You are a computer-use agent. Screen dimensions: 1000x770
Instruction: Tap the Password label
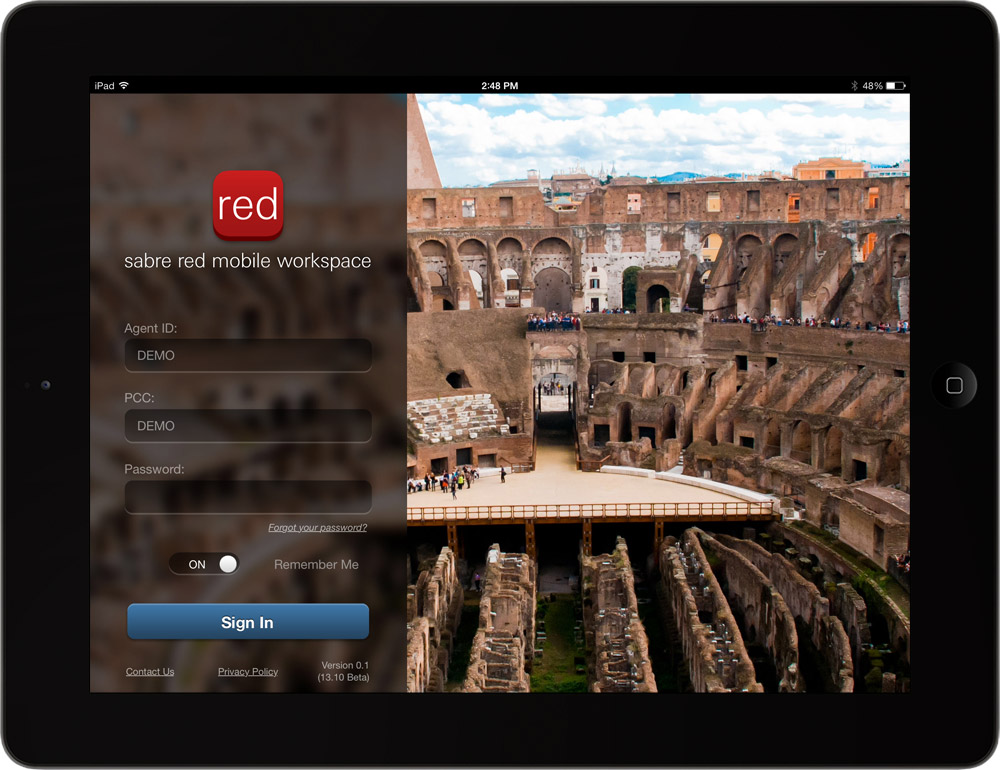click(x=154, y=470)
